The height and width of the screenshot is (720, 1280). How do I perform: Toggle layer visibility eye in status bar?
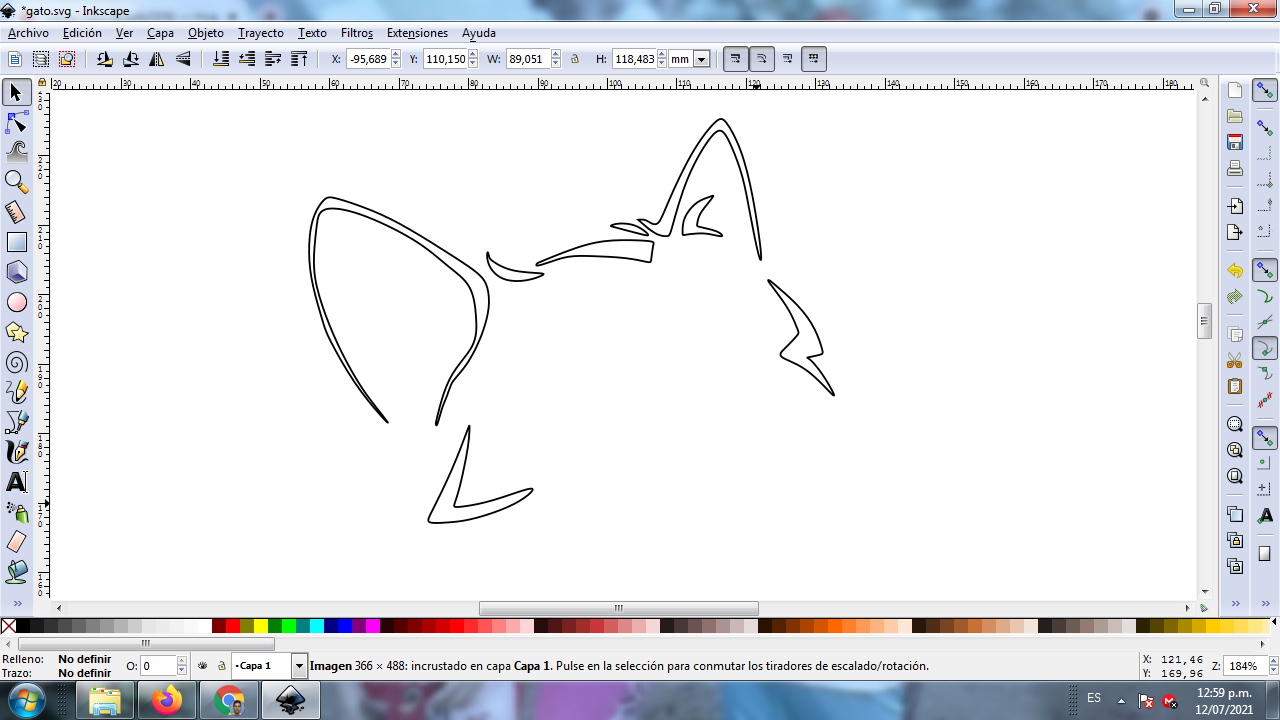(x=203, y=665)
